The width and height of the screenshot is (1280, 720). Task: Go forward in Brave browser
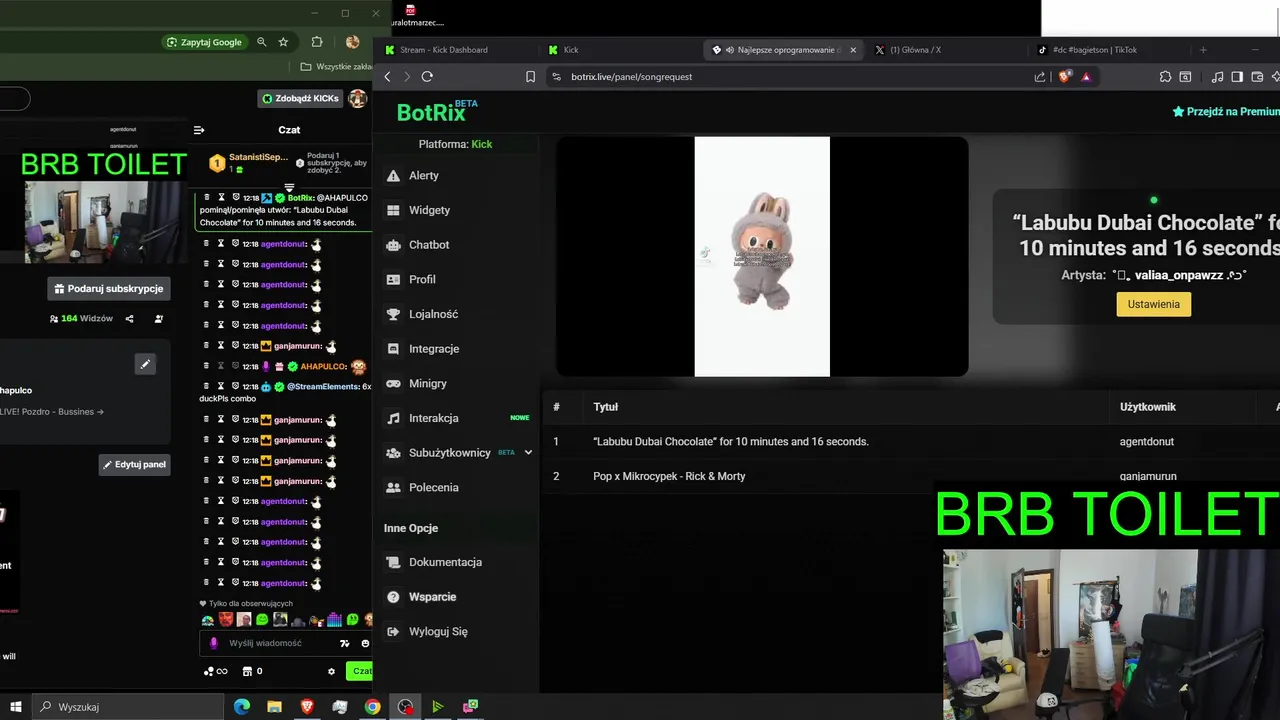click(x=407, y=77)
